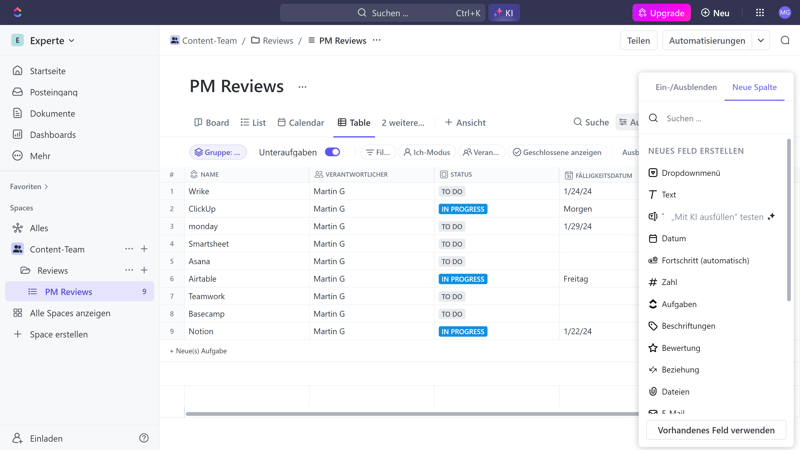This screenshot has height=450, width=800.
Task: Open Posteingang from the sidebar
Action: [x=53, y=92]
